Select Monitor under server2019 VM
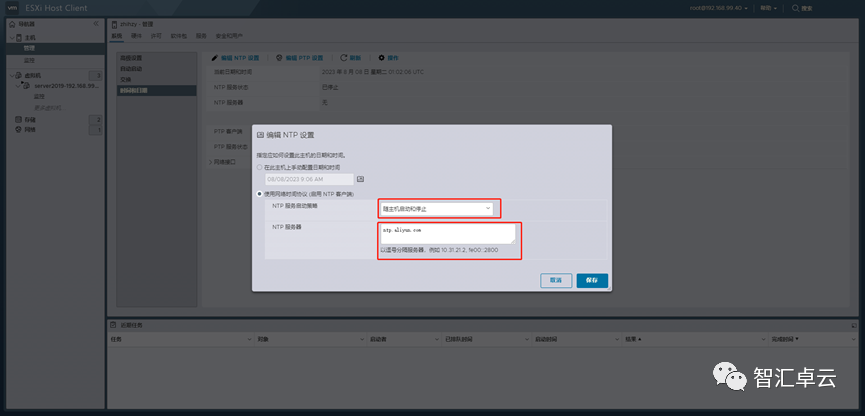The image size is (865, 416). click(x=39, y=97)
